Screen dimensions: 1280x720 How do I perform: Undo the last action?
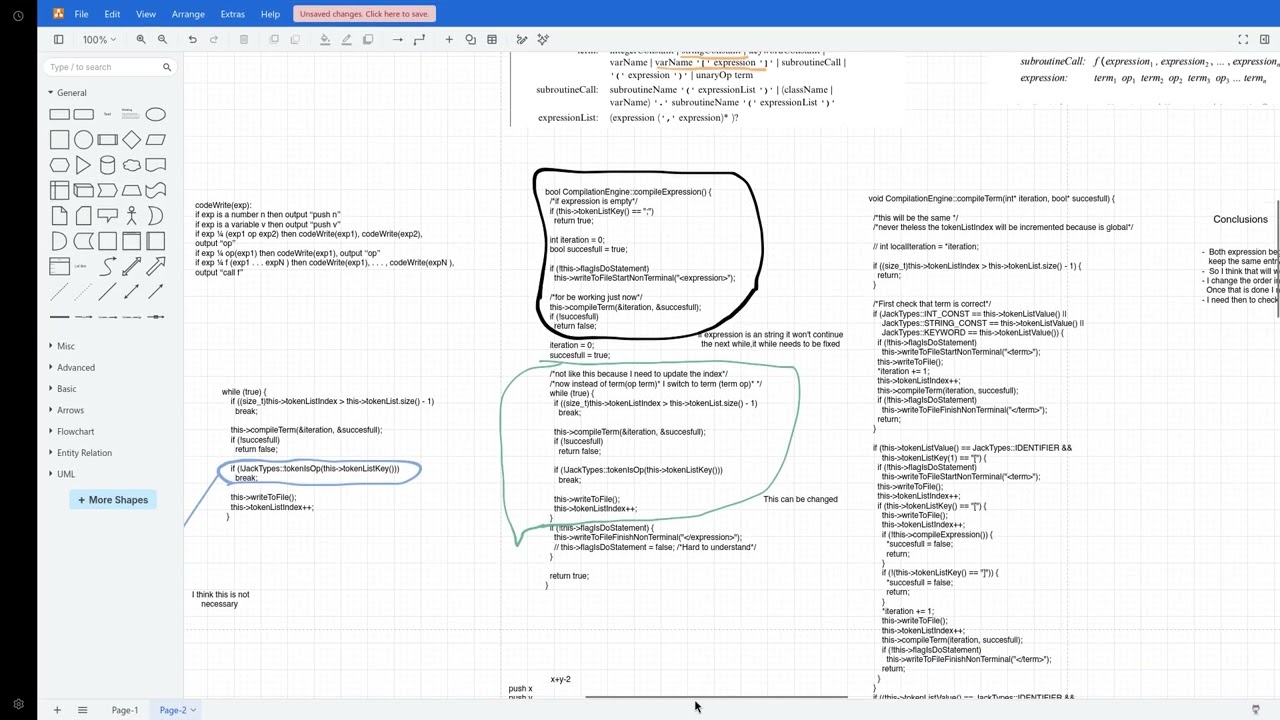[192, 39]
